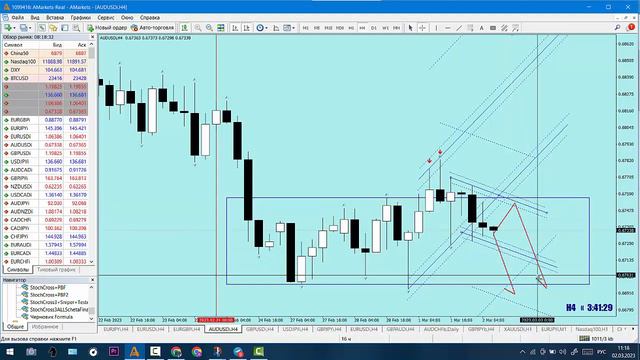The height and width of the screenshot is (360, 640).
Task: Select the H4 timeframe button
Action: tap(362, 28)
